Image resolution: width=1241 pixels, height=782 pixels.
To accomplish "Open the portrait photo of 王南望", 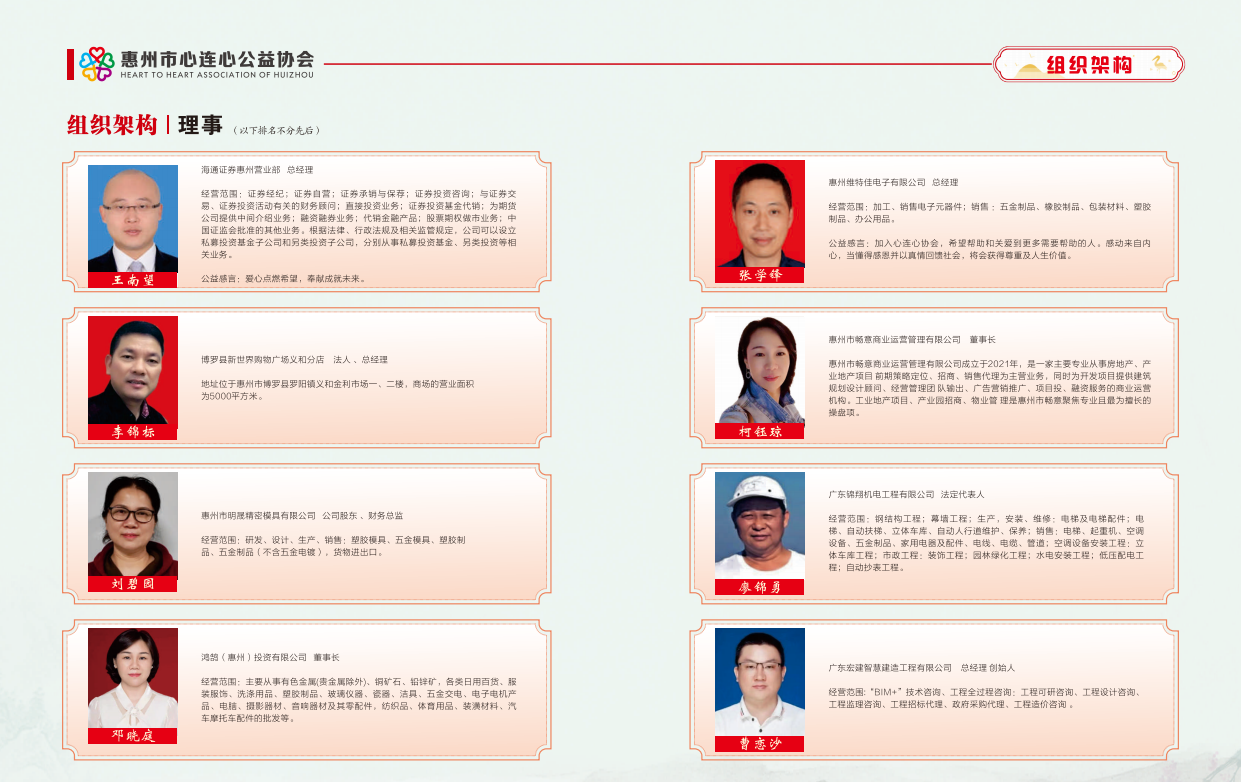I will pyautogui.click(x=133, y=218).
